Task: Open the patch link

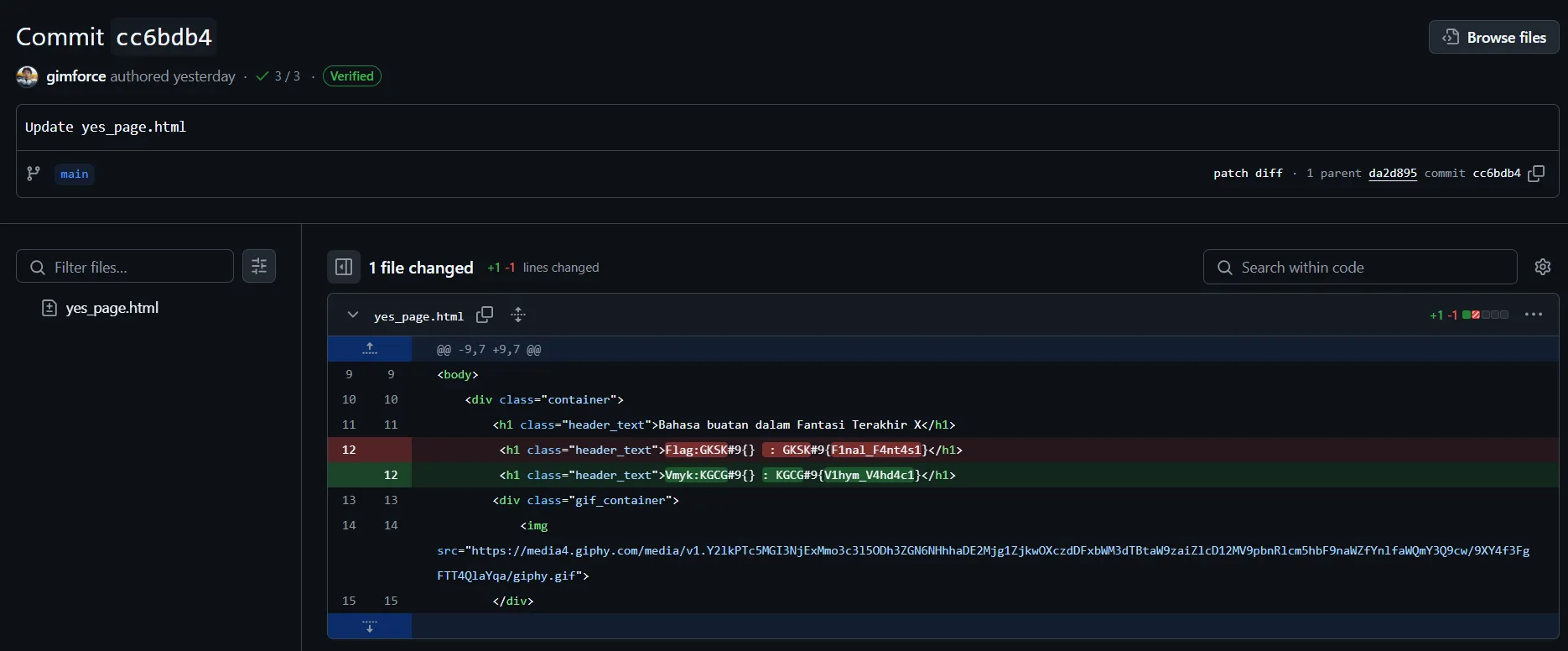Action: pyautogui.click(x=1230, y=174)
